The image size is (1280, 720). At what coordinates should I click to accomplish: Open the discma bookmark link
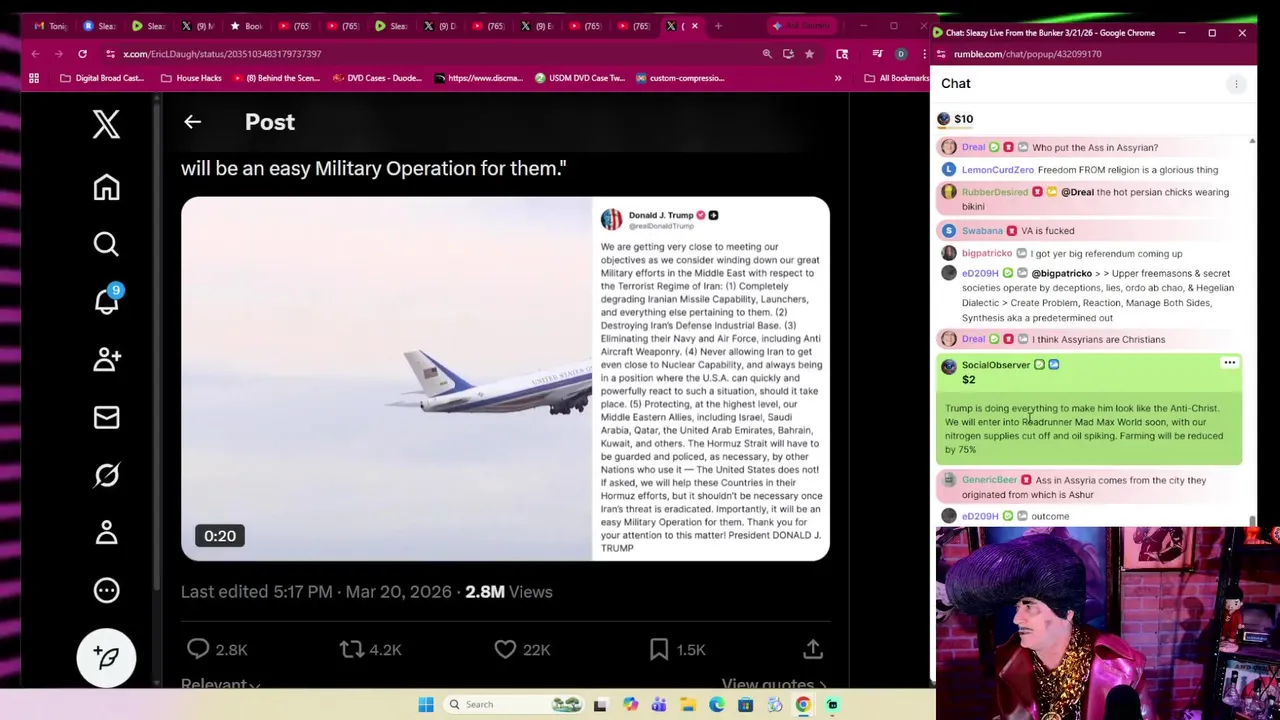pos(478,78)
